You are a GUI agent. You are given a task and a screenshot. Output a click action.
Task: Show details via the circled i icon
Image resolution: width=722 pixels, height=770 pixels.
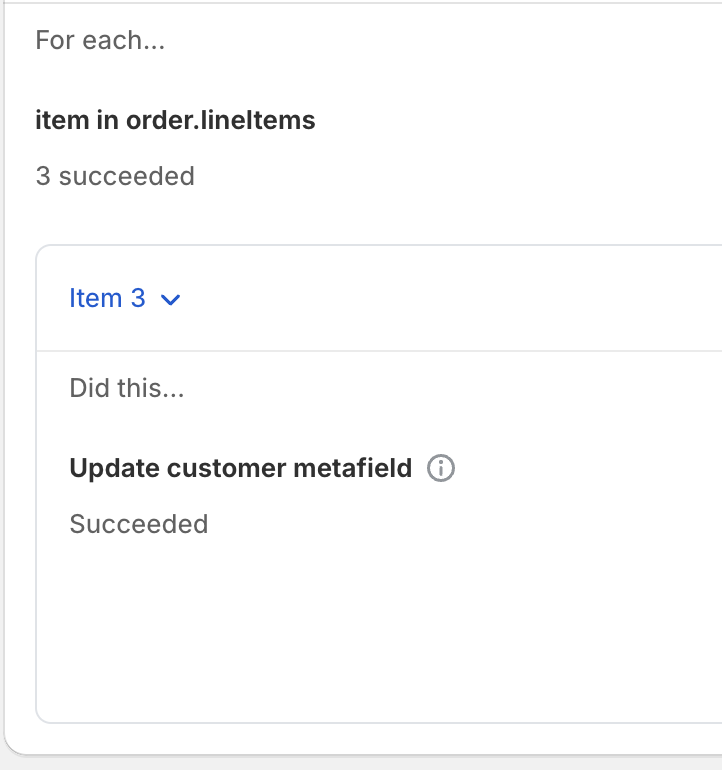(x=441, y=468)
